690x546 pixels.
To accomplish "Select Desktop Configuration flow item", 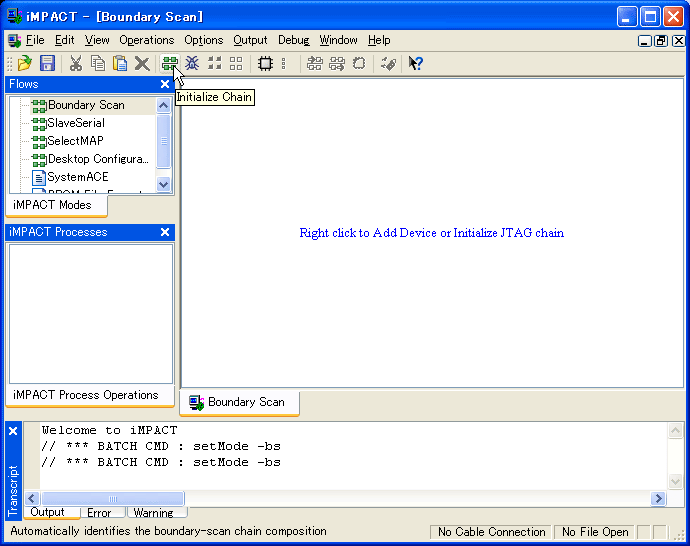I will tap(98, 159).
